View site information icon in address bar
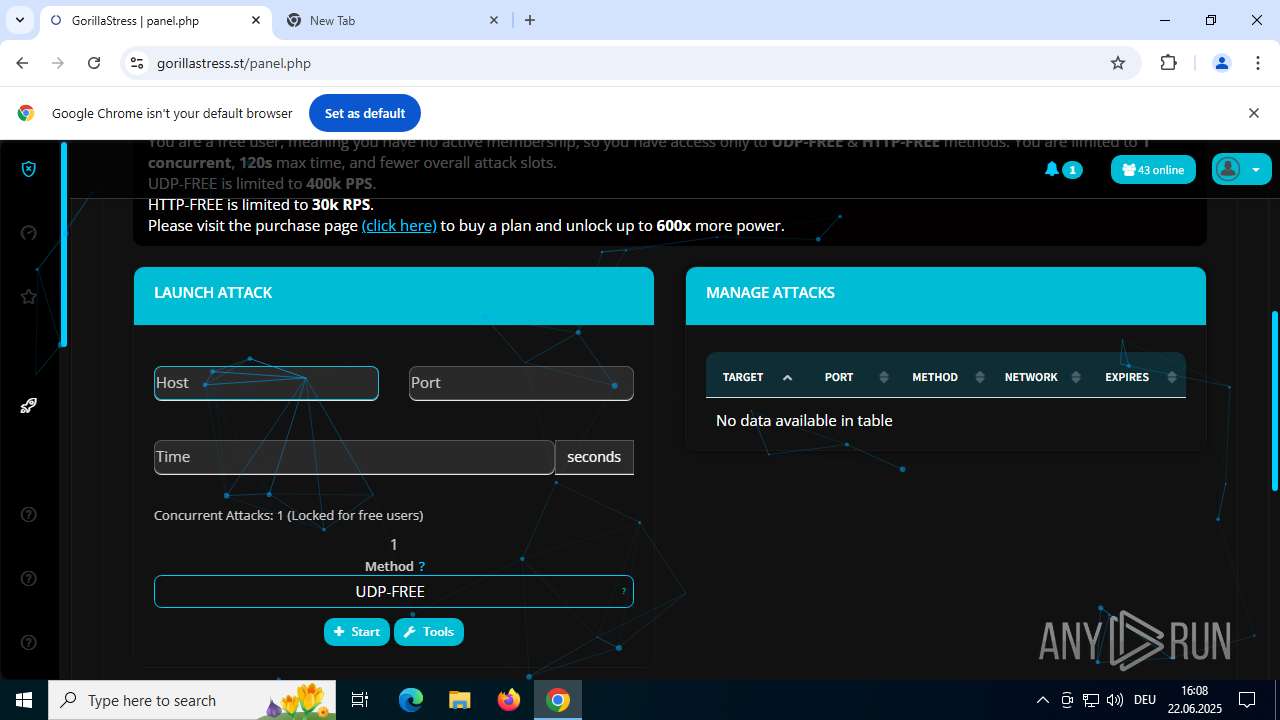This screenshot has width=1280, height=720. click(x=137, y=63)
